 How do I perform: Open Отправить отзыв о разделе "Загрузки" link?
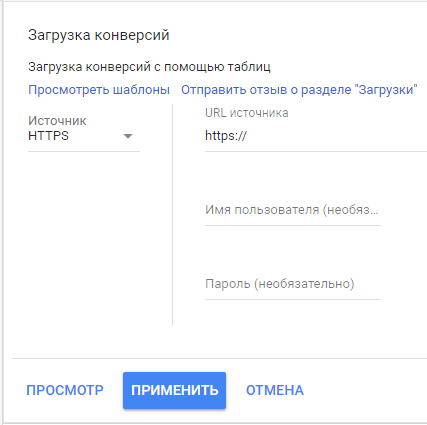[299, 90]
